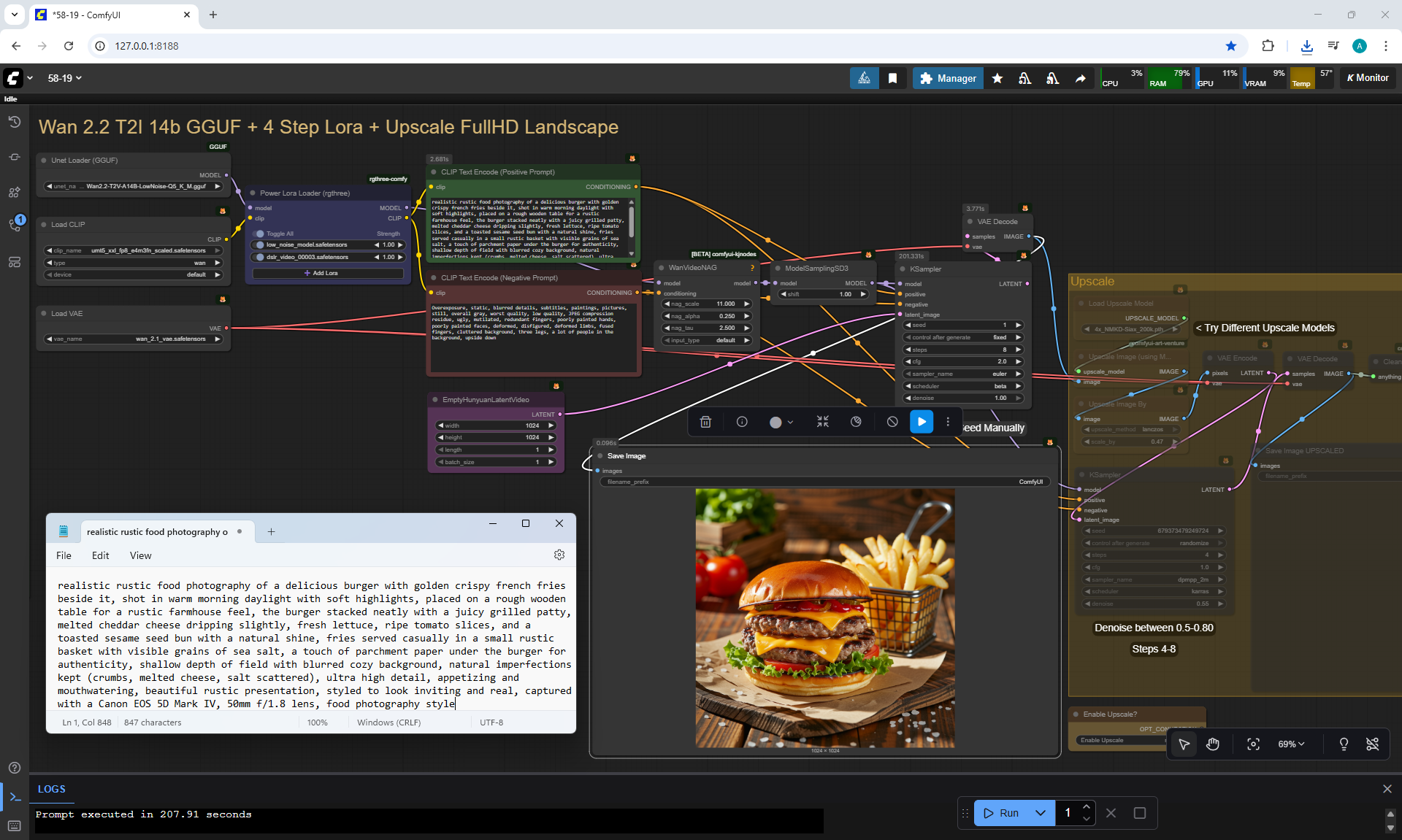The image size is (1402, 840).
Task: Open Notepad Edit menu
Action: 100,555
